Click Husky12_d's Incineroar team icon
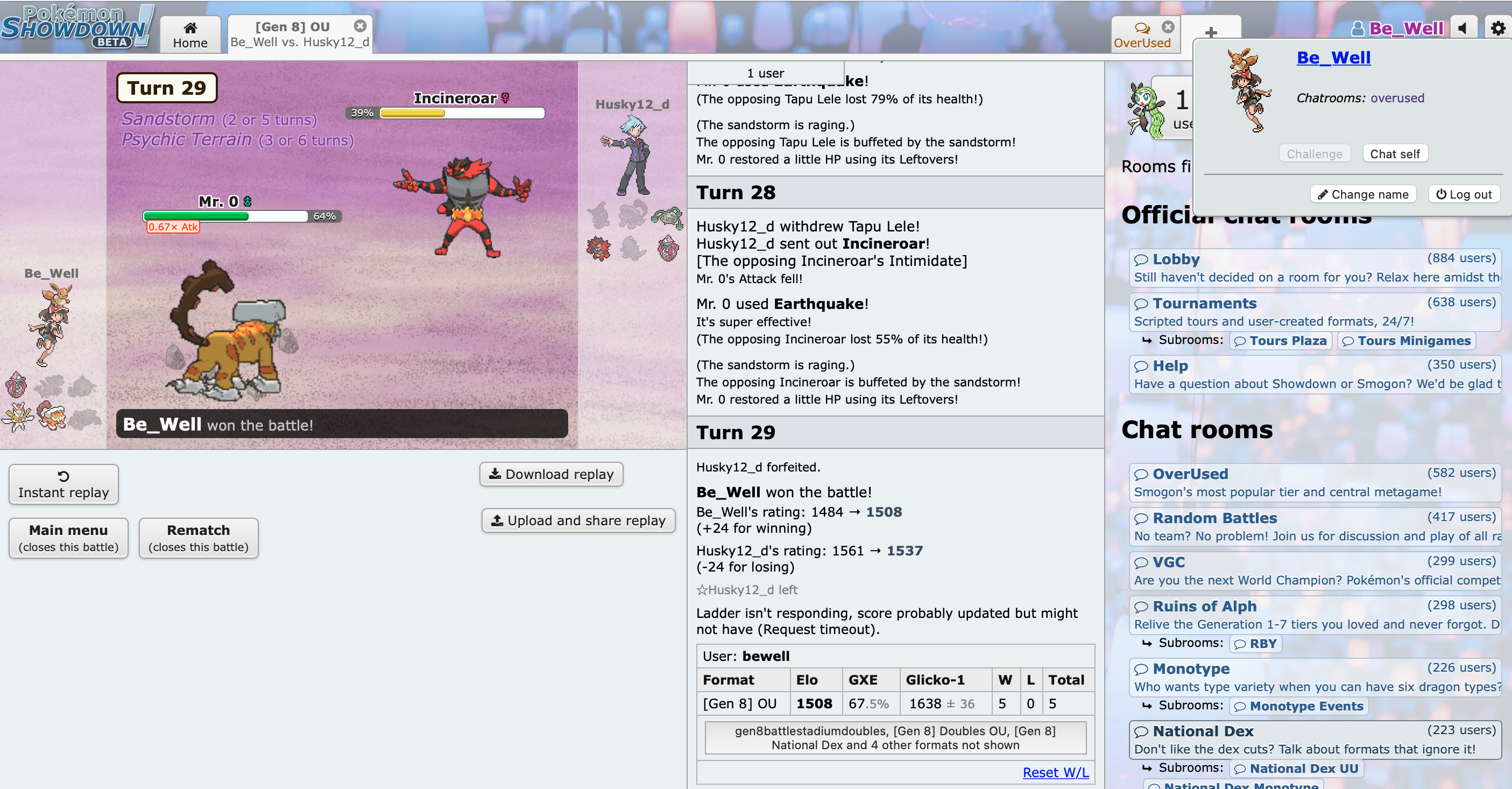Screen dimensions: 1512x789 (x=599, y=248)
